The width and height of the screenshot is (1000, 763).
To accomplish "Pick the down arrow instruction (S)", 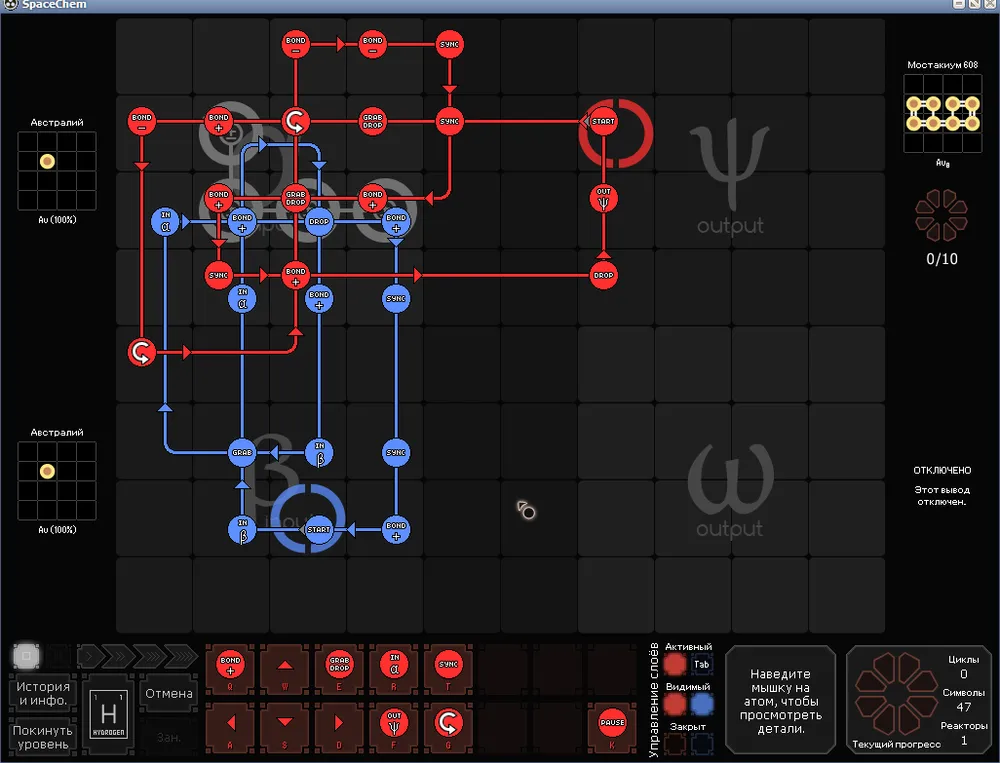I will (x=284, y=726).
